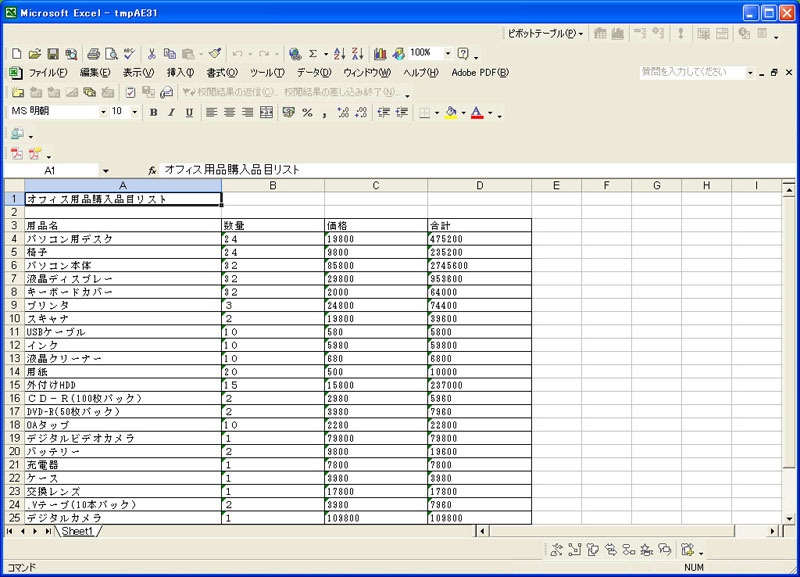
Task: Select row 10 header
Action: tap(14, 318)
